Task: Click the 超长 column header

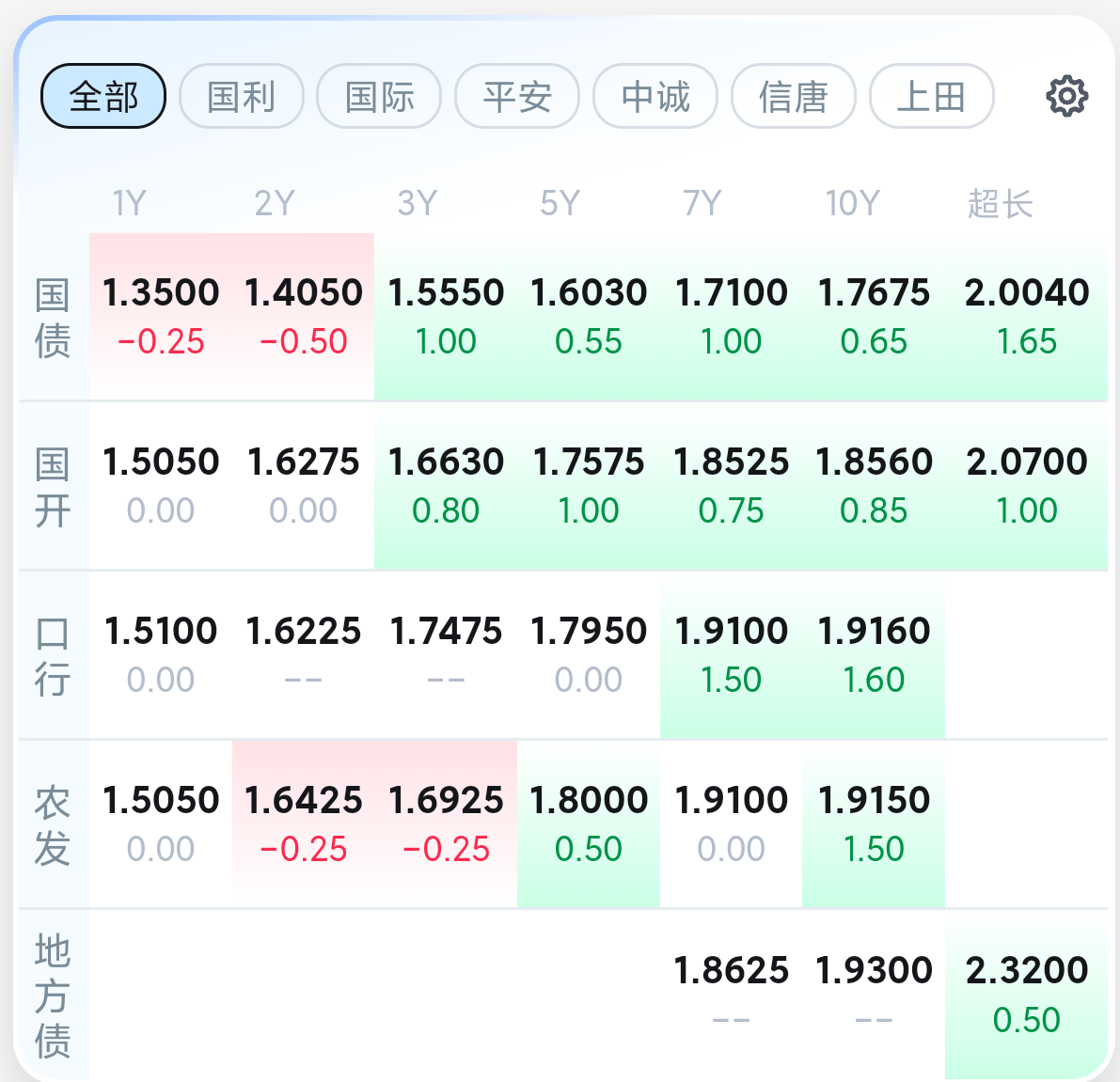Action: [x=1000, y=204]
